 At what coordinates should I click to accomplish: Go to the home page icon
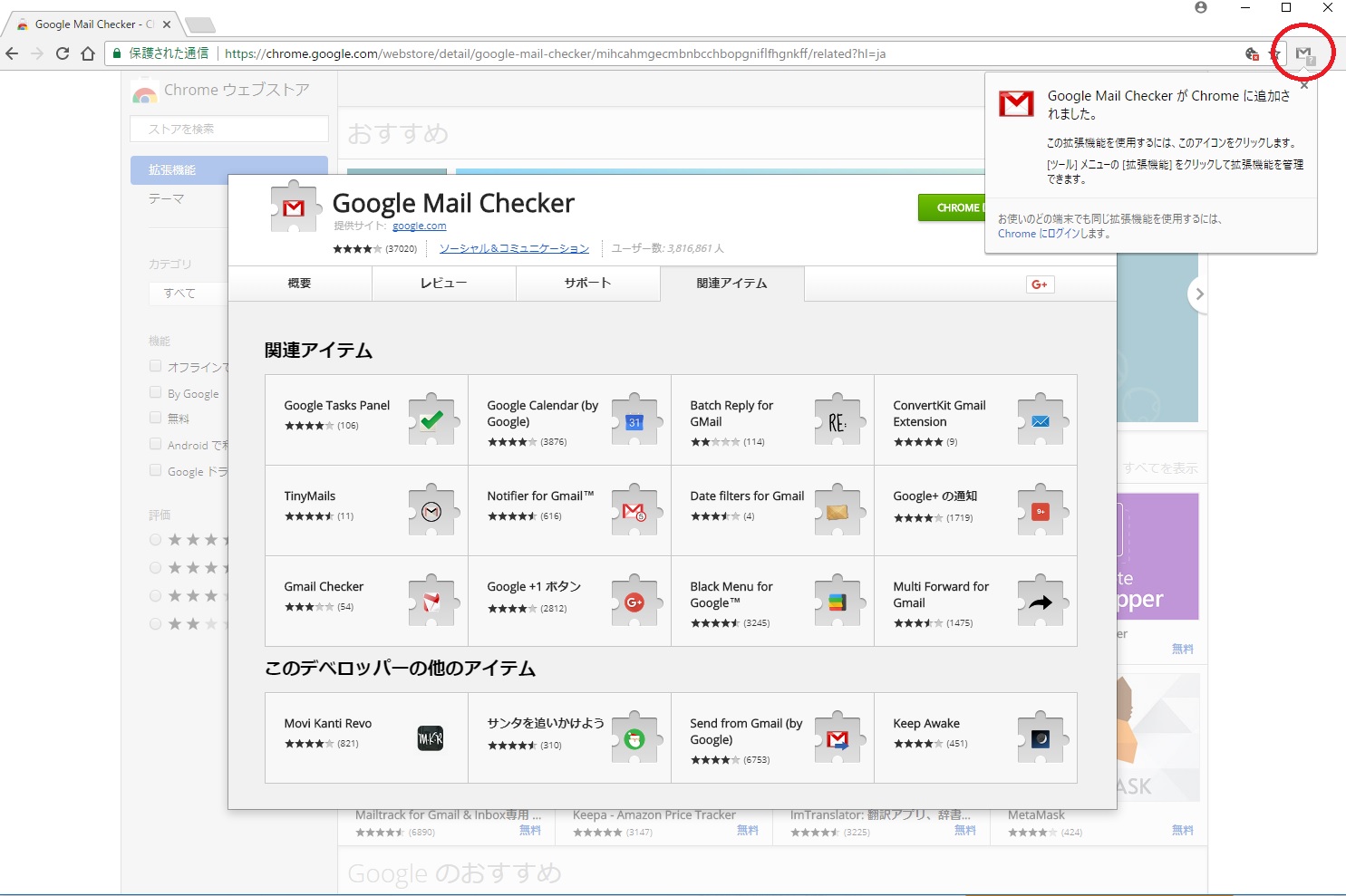pyautogui.click(x=88, y=53)
